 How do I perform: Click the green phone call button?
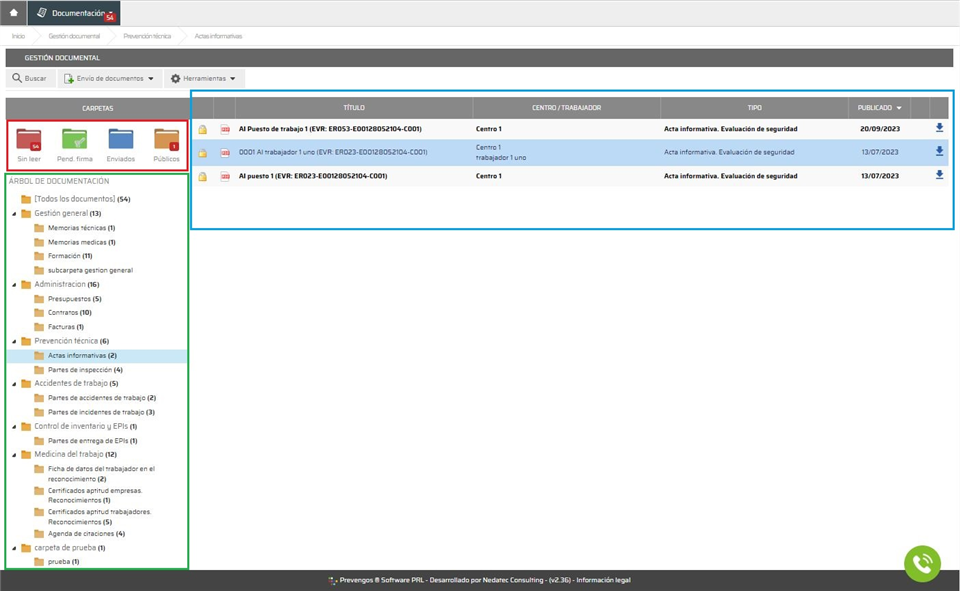coord(922,563)
